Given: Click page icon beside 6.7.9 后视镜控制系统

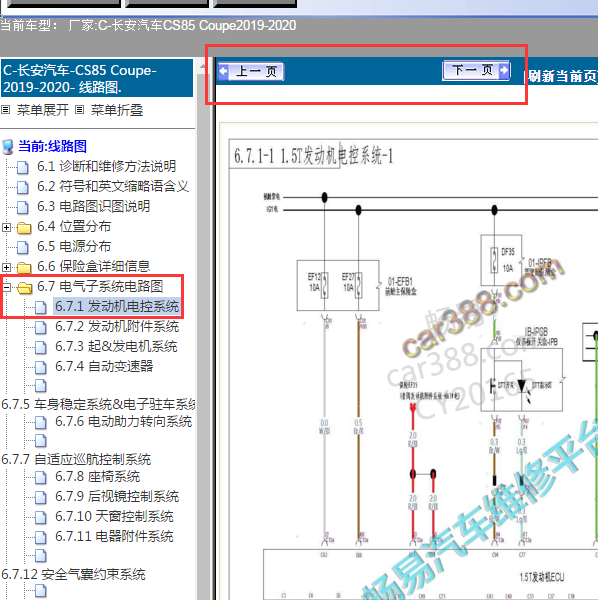Looking at the screenshot, I should (41, 497).
